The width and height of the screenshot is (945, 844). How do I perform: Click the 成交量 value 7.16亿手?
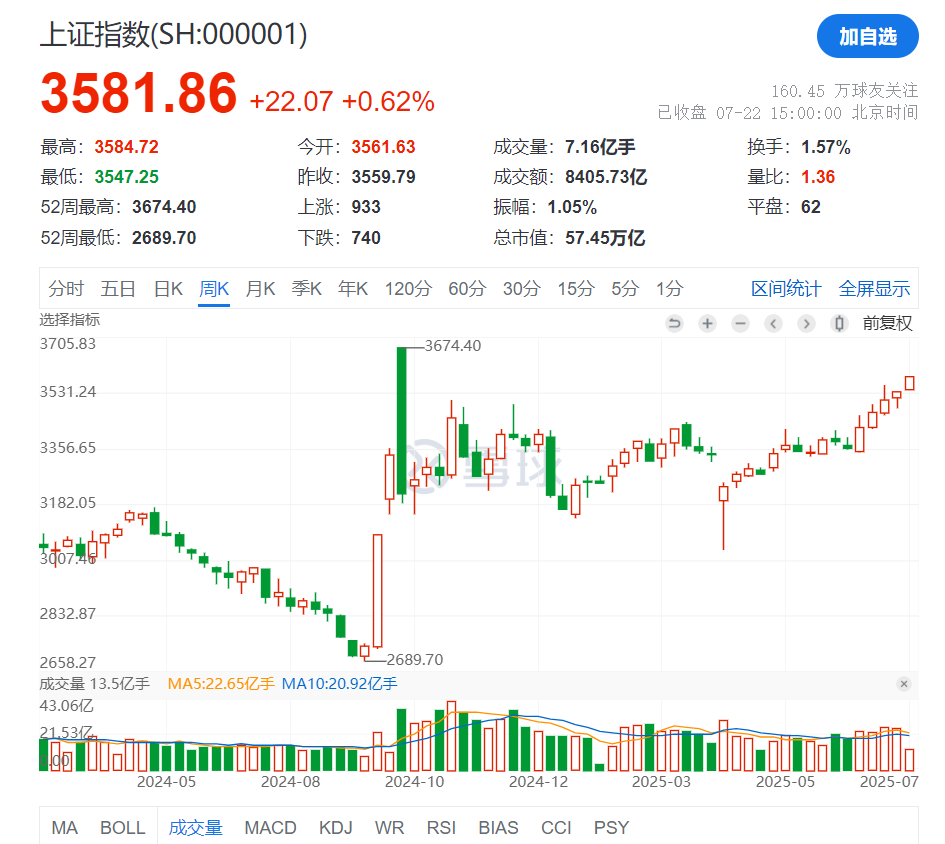600,146
